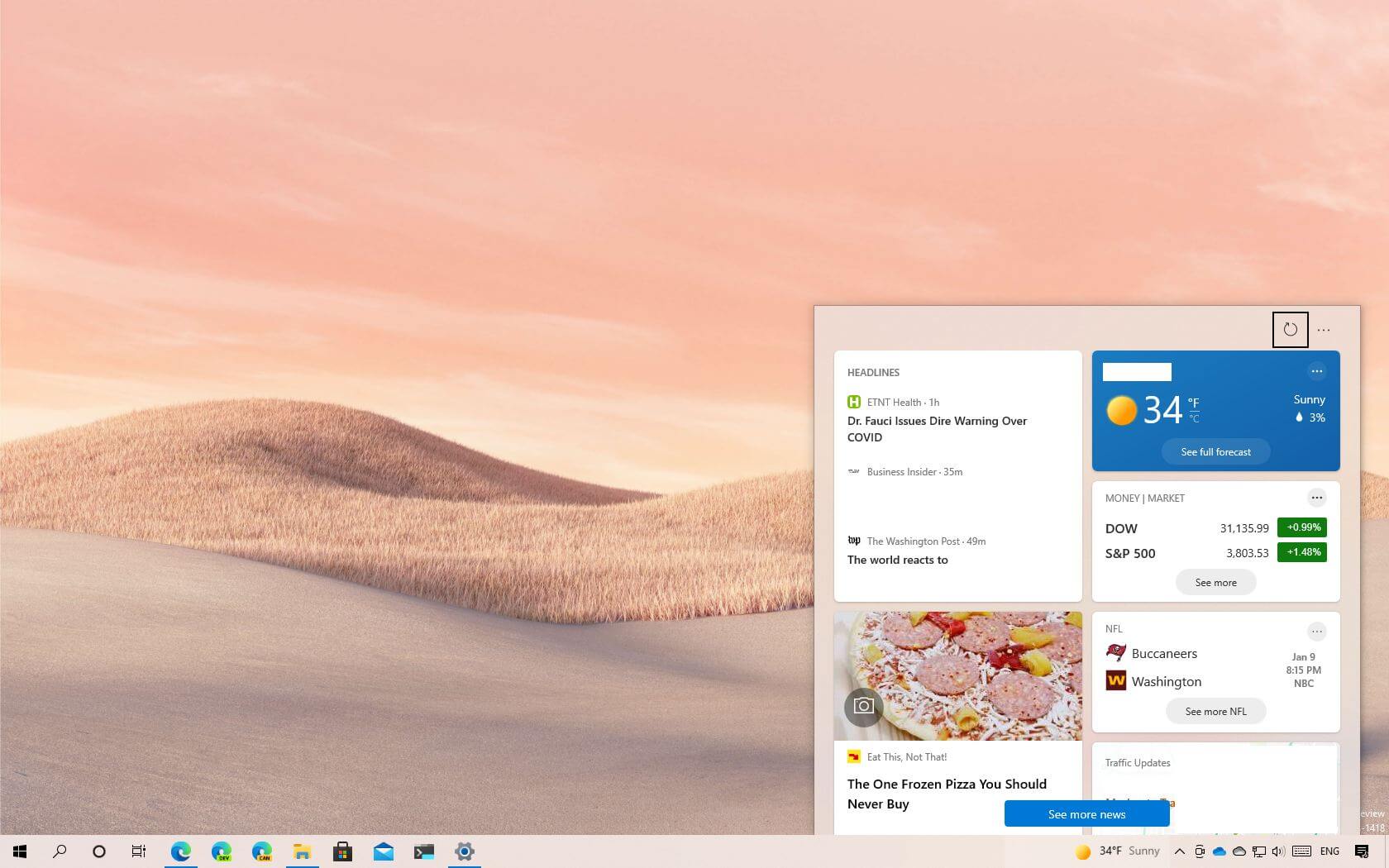Refresh the news and interests feed

click(1290, 329)
